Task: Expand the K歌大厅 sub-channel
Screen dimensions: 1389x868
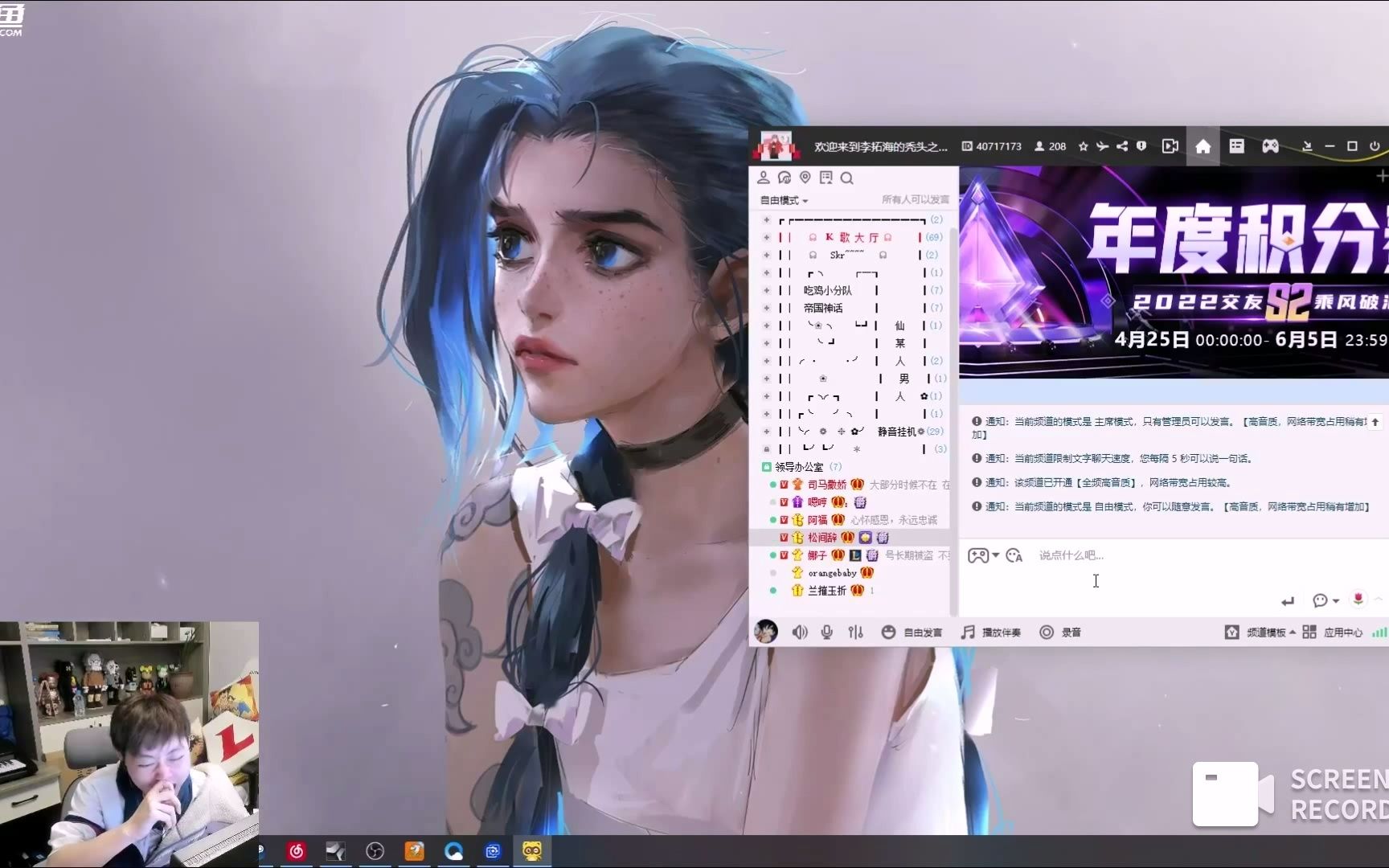Action: click(x=766, y=237)
